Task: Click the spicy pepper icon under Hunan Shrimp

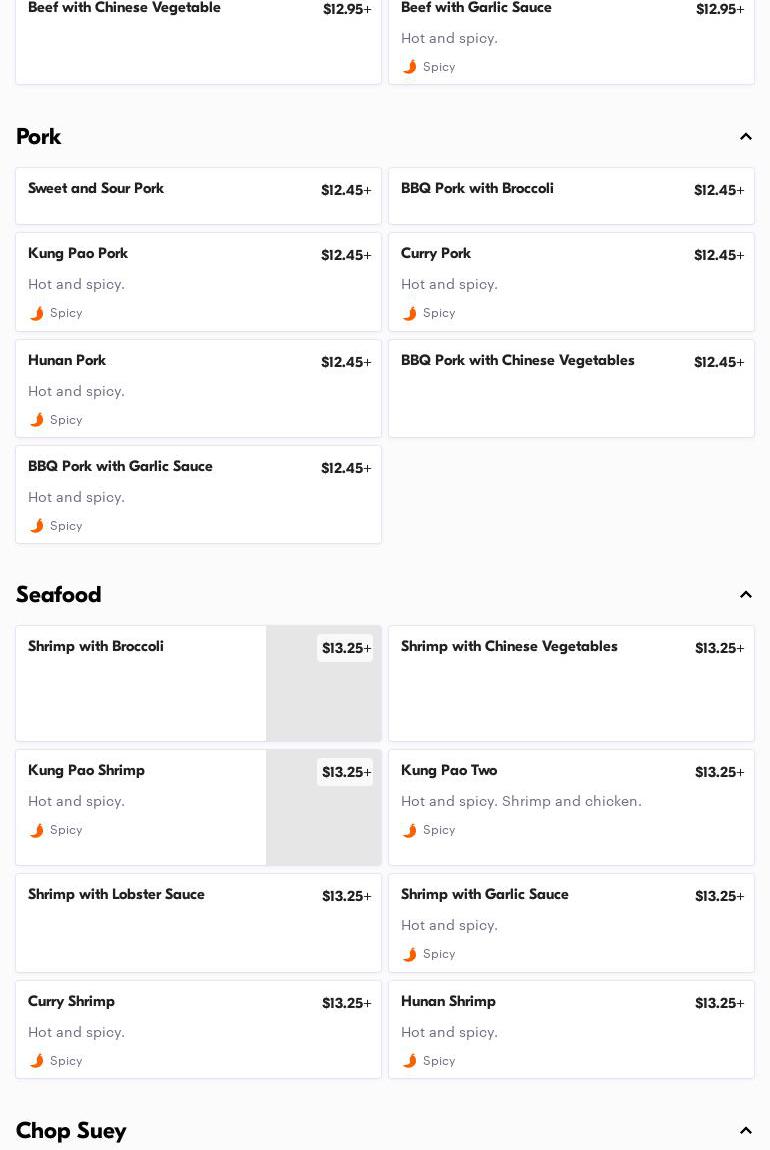Action: pos(410,1061)
